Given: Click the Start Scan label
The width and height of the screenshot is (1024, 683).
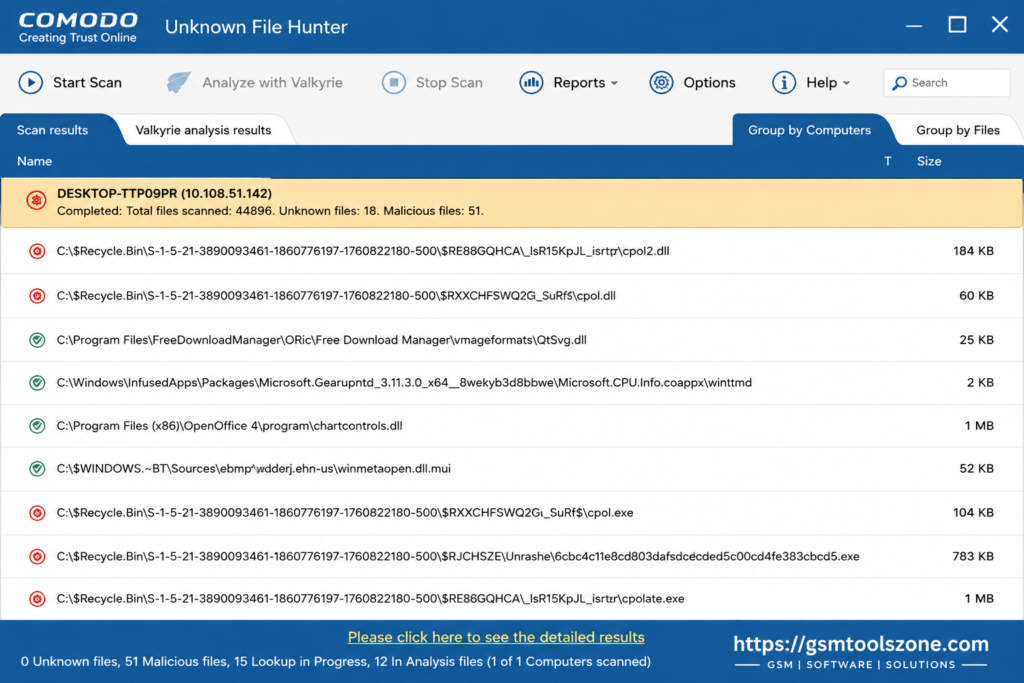Looking at the screenshot, I should point(88,82).
